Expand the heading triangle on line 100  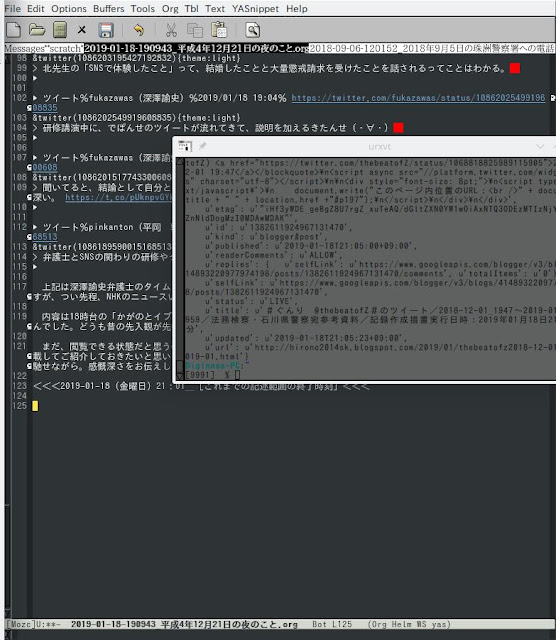[35, 78]
